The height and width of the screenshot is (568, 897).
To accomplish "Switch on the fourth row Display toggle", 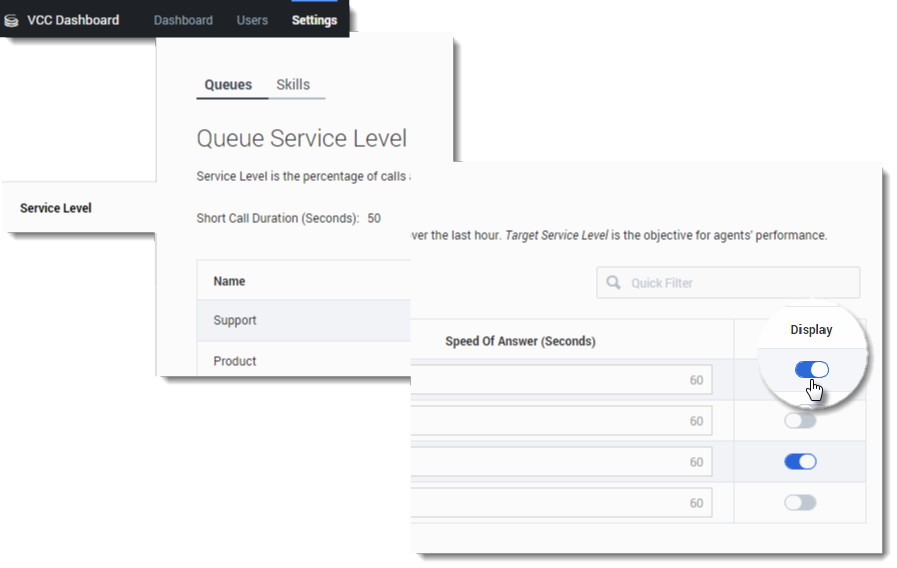I will (800, 502).
